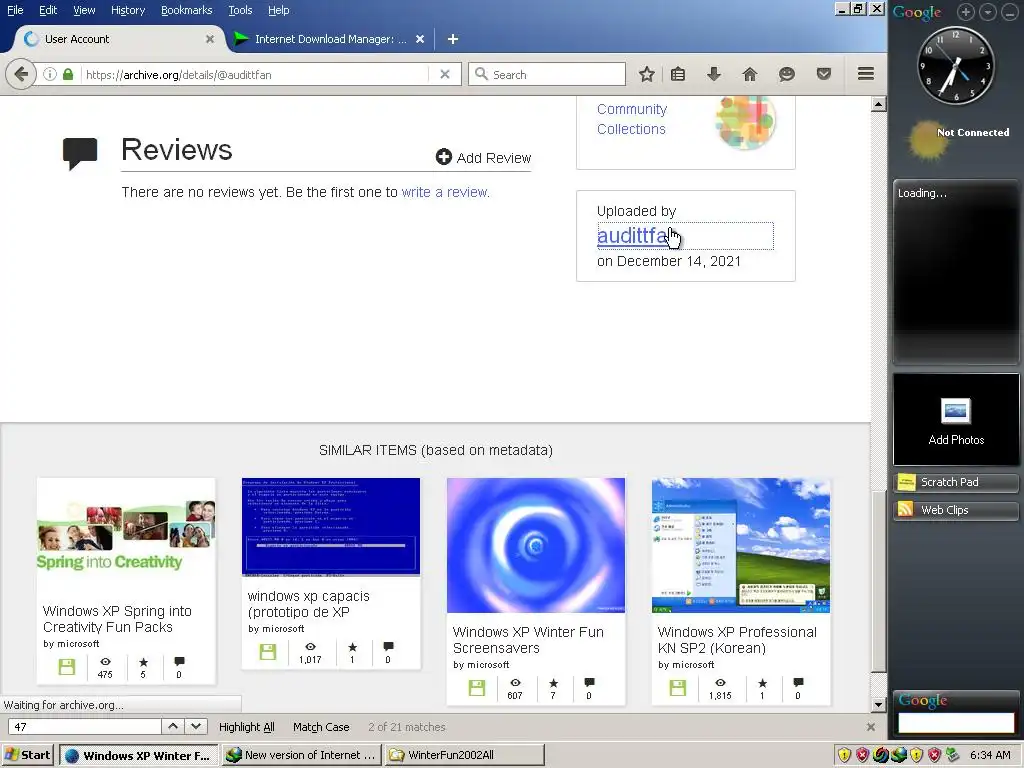Viewport: 1024px width, 768px height.
Task: Open the Help menu
Action: point(278,10)
